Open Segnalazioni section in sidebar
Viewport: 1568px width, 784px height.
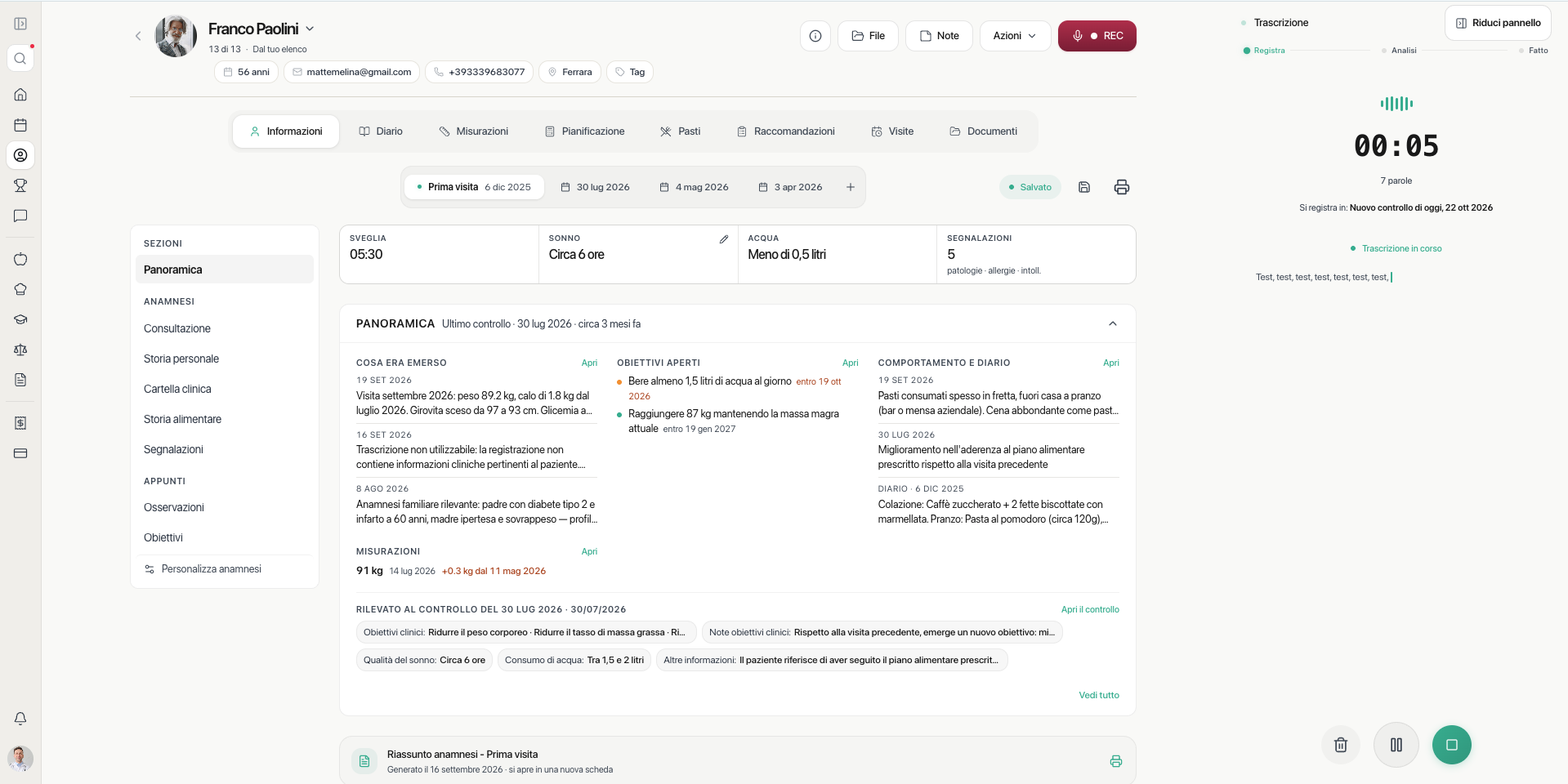225,449
